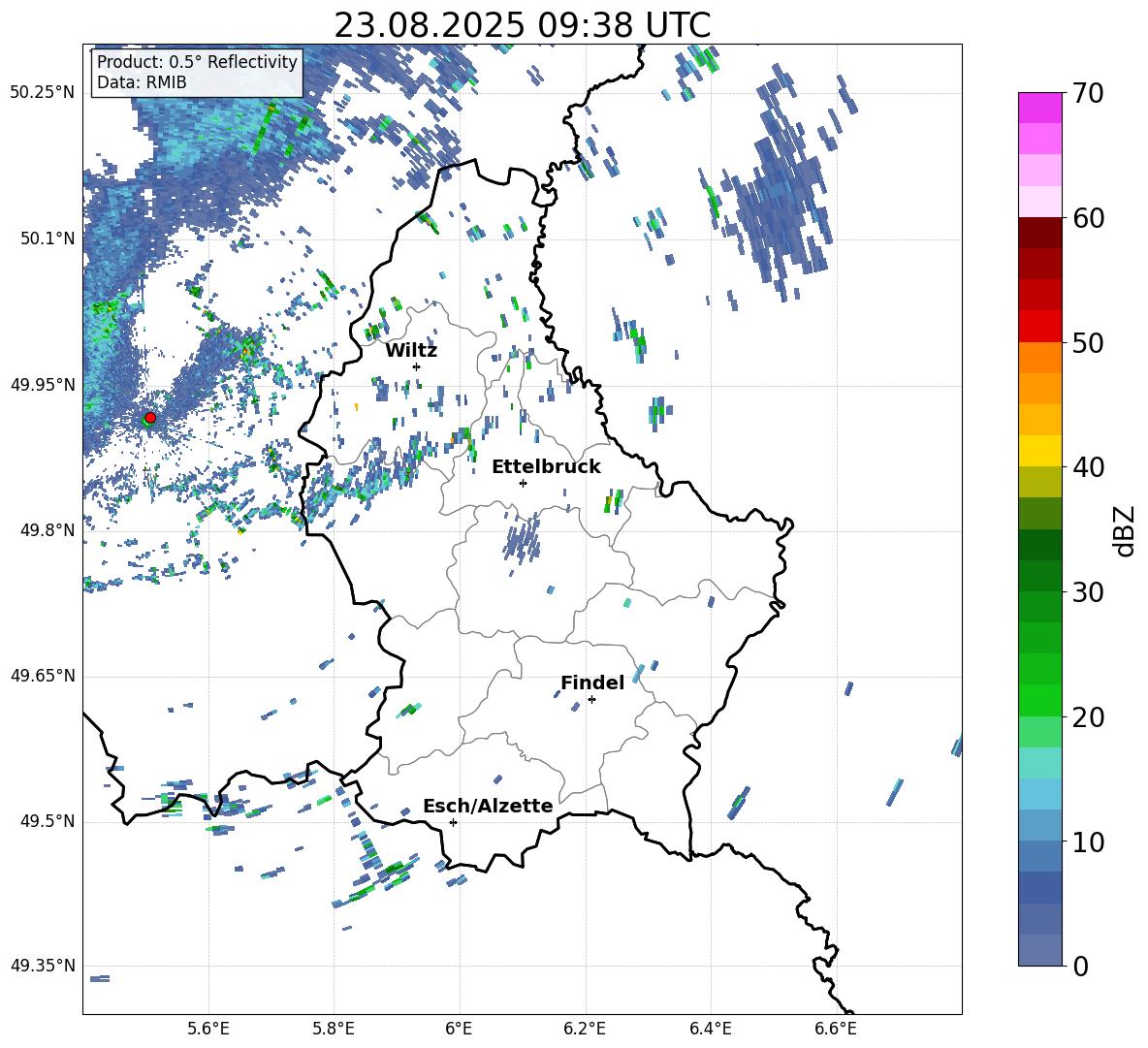Click the title 23.08.2025 09:38 UTC
This screenshot has width=1148, height=1048.
[x=522, y=25]
